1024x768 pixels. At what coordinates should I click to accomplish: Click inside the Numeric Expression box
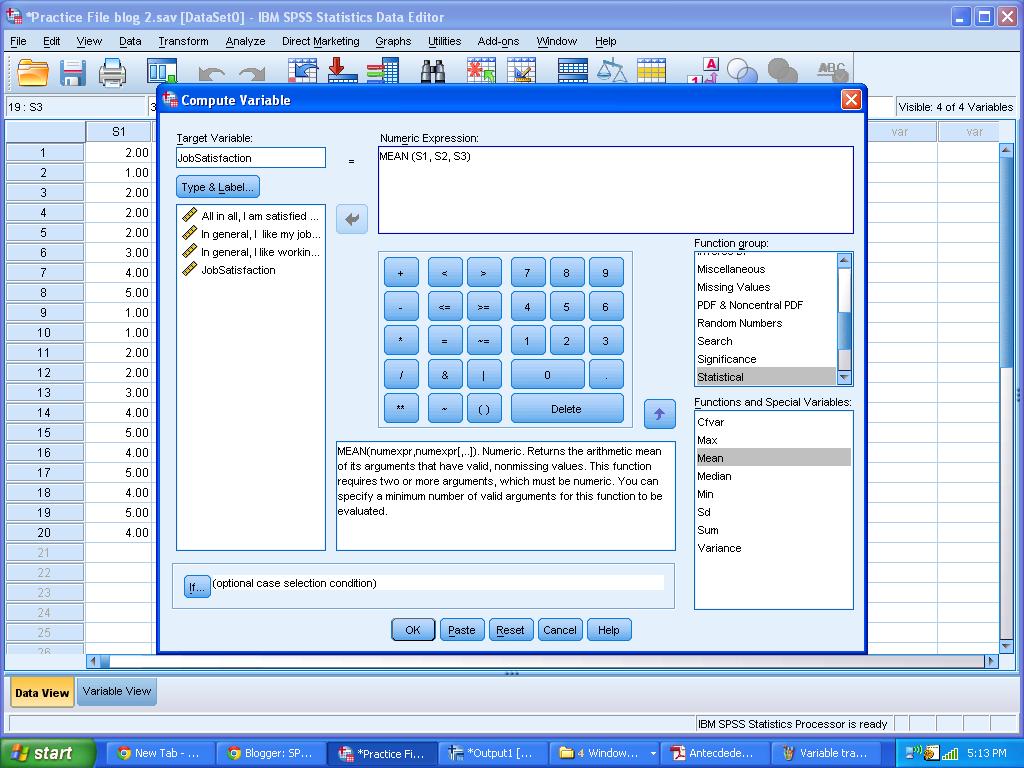pos(615,189)
